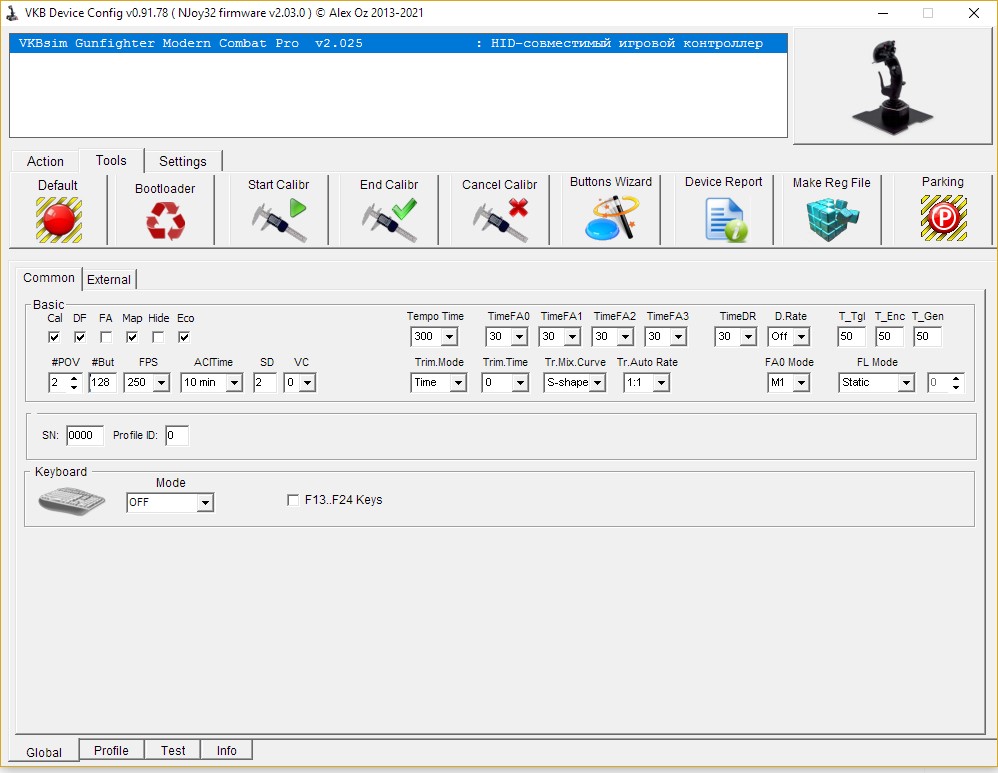Expand the Tr.Mix.Curve S-shape dropdown

coord(598,383)
